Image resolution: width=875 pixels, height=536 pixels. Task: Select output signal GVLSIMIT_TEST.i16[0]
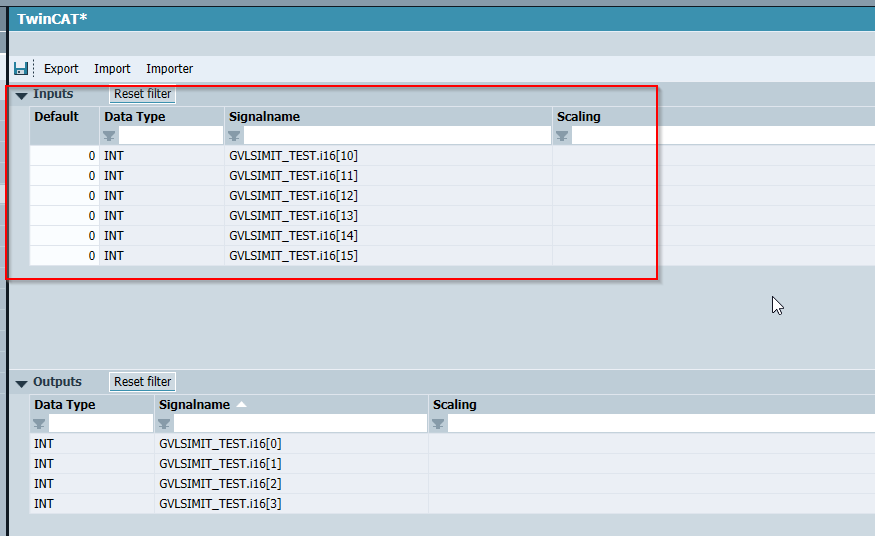coord(220,443)
